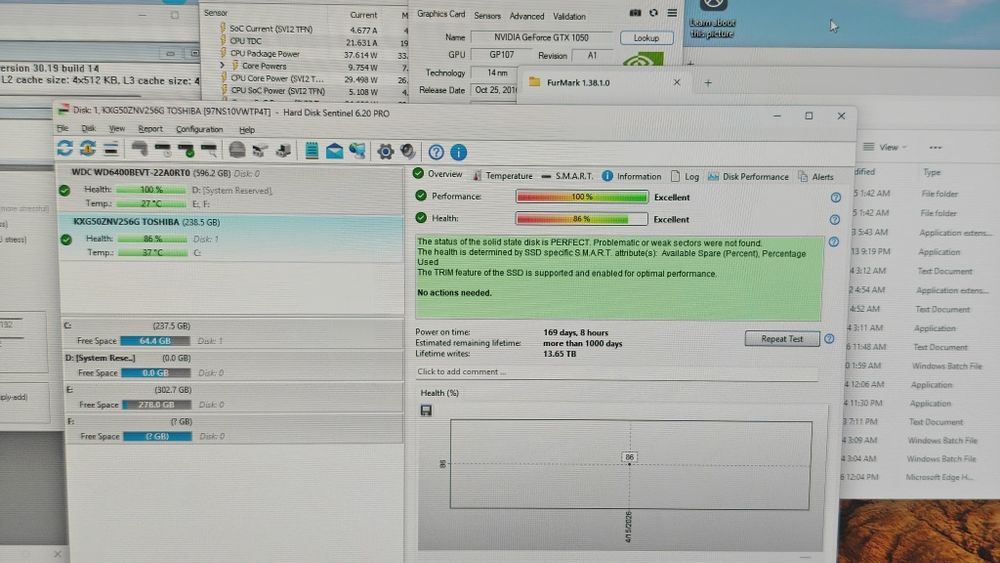Click the refresh icon with orange alert badge
1000x563 pixels.
pyautogui.click(x=87, y=149)
